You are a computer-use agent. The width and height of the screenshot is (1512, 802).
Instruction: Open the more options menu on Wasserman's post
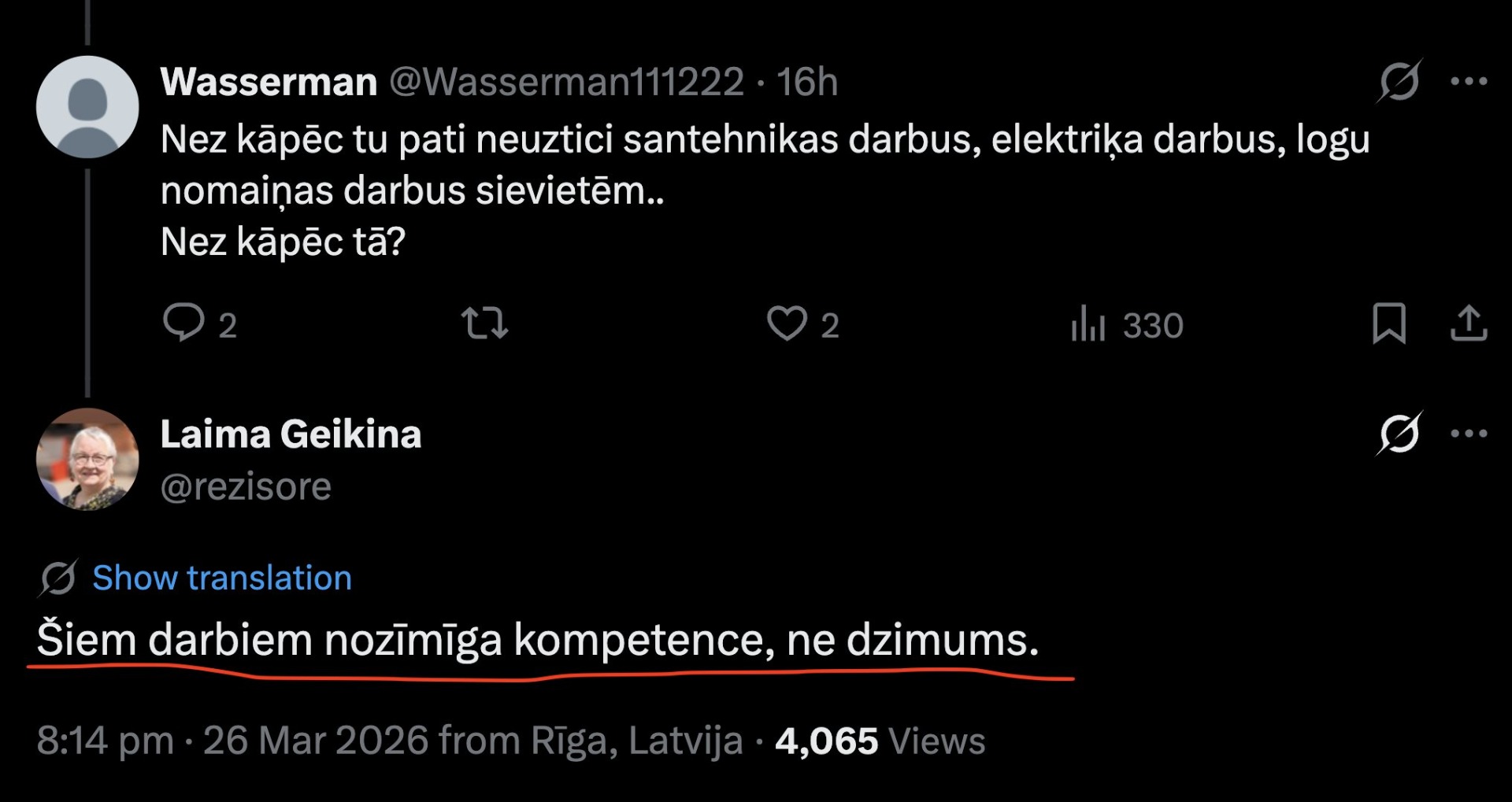[1469, 81]
